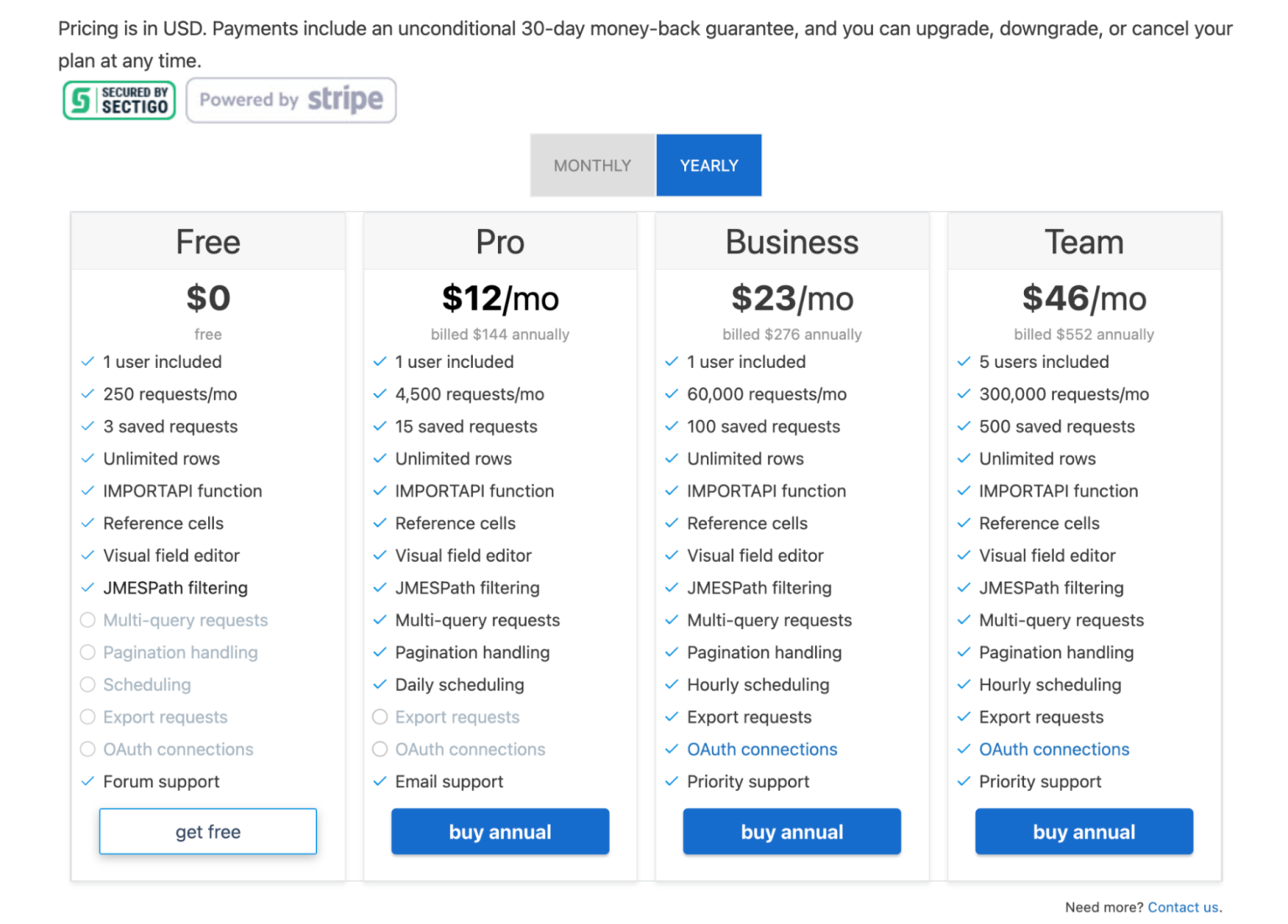Viewport: 1288px width, 924px height.
Task: Click get free on the Free plan
Action: (207, 831)
